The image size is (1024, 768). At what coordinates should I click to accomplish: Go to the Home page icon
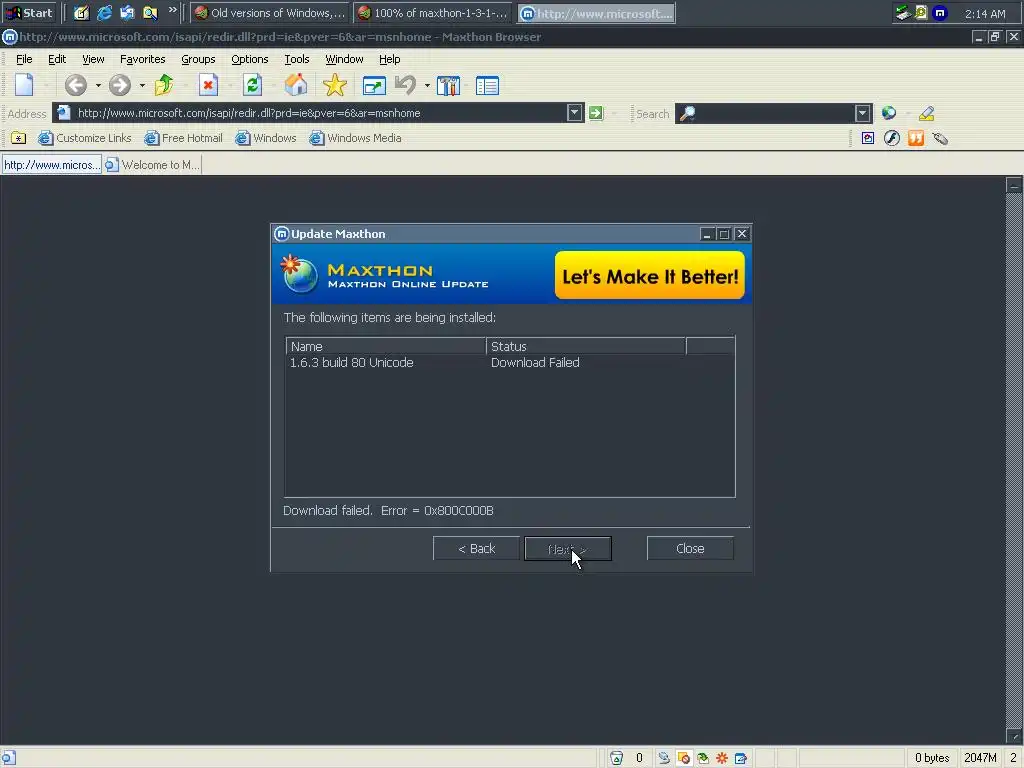[296, 85]
